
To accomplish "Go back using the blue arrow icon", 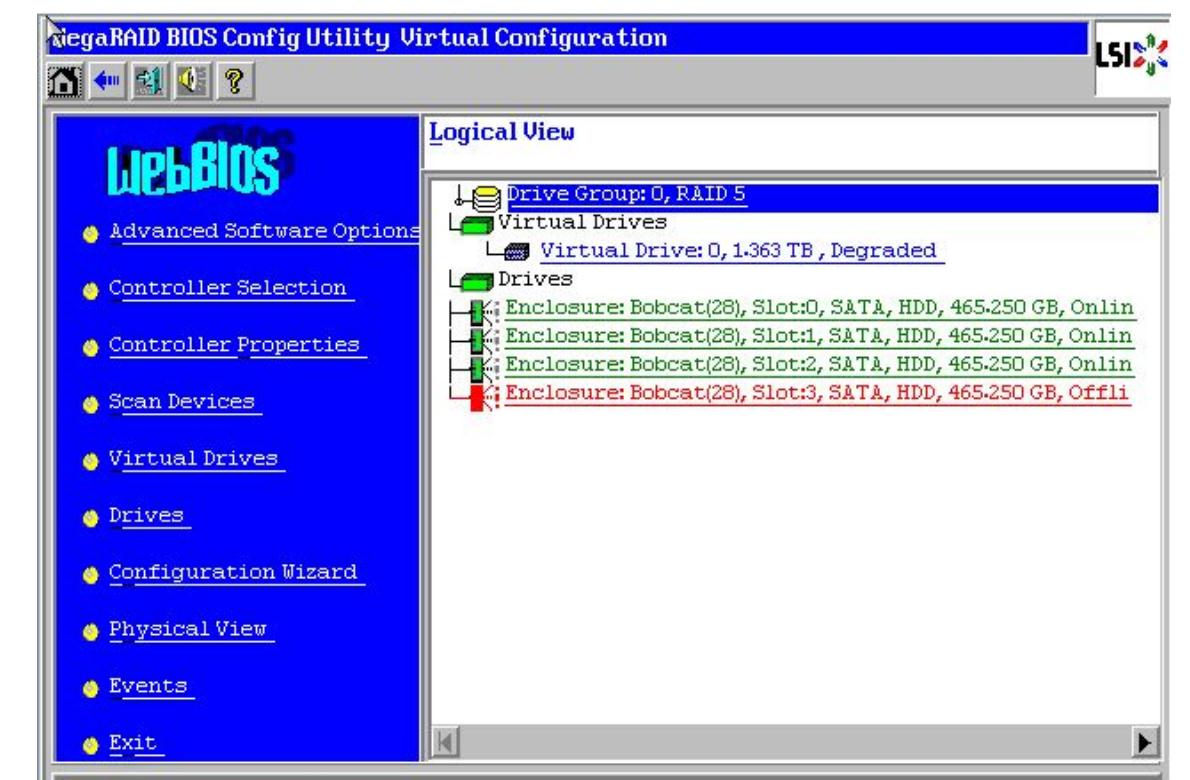I will (107, 80).
